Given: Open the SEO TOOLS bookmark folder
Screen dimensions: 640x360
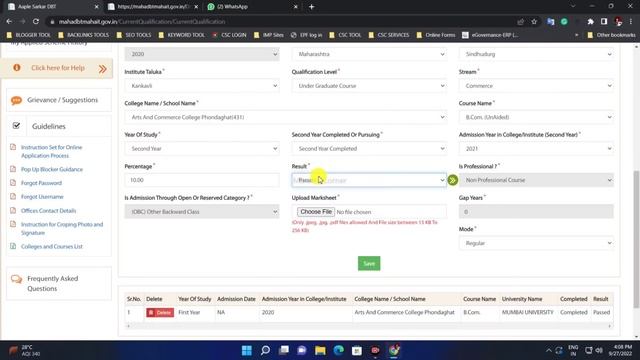Looking at the screenshot, I should [x=134, y=35].
